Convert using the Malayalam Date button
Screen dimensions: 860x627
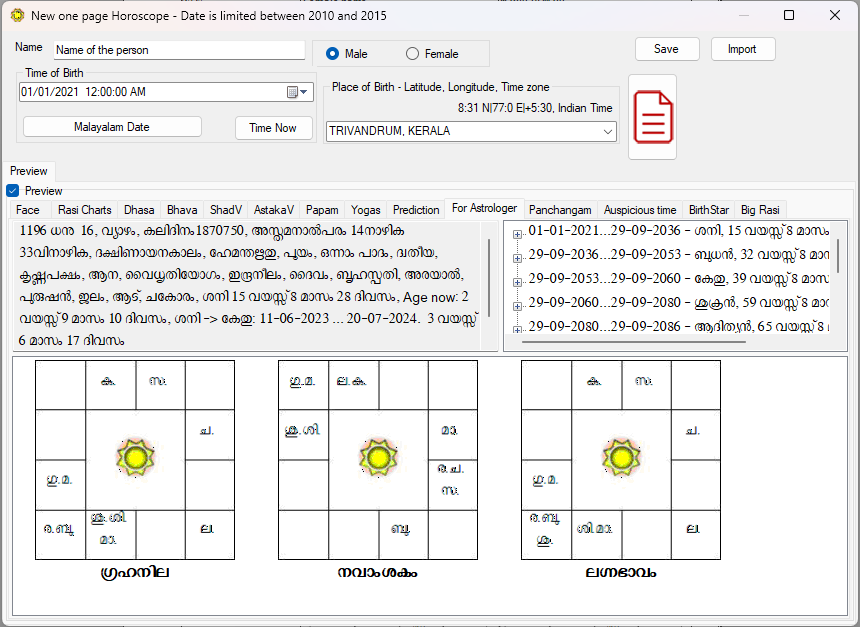coord(111,127)
